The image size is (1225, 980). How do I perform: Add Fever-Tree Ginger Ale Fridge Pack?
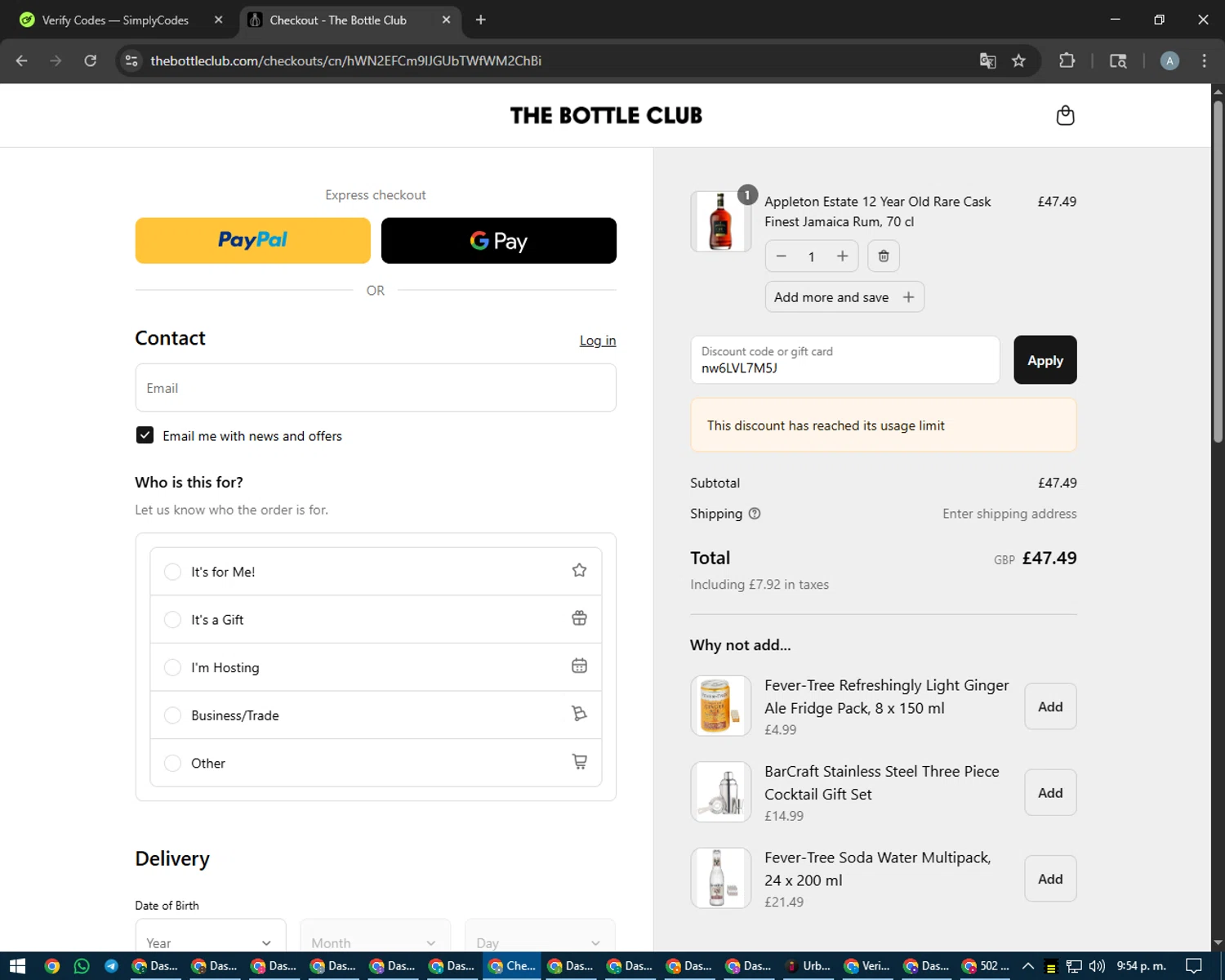click(x=1050, y=706)
